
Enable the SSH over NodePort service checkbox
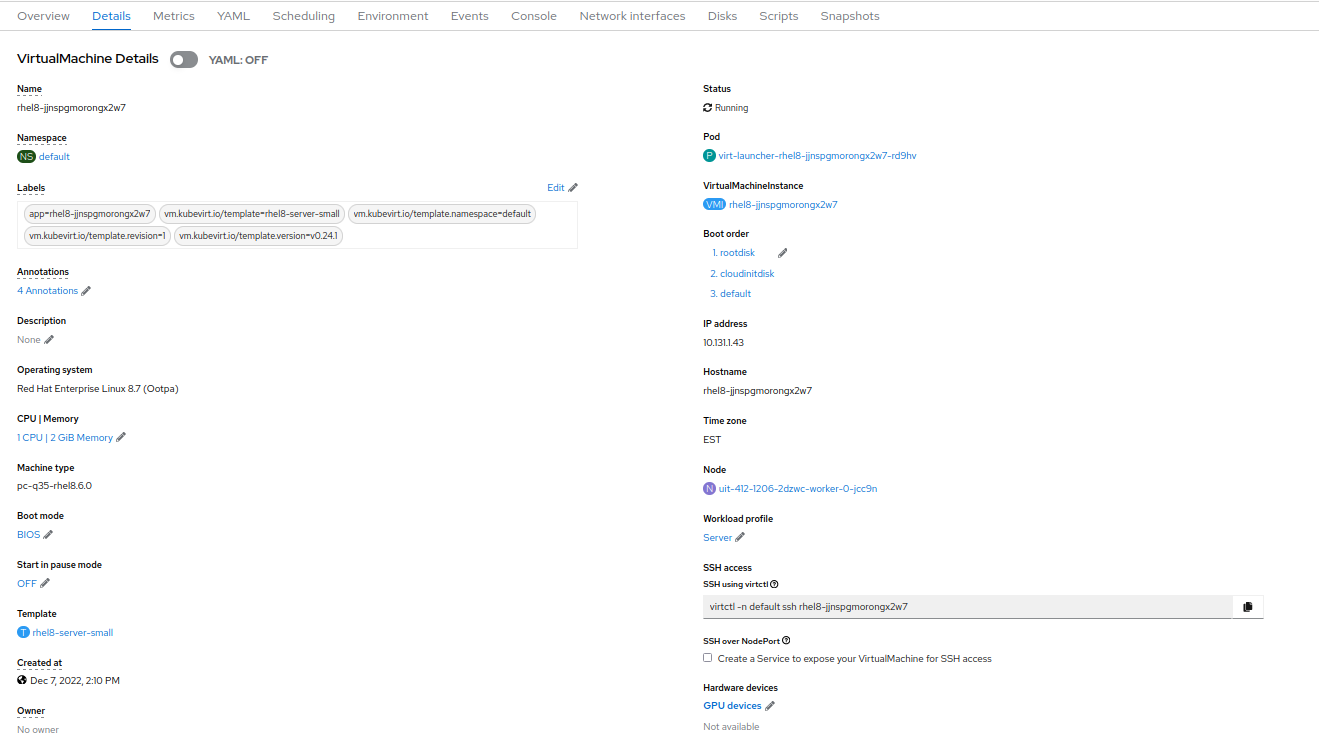coord(708,658)
